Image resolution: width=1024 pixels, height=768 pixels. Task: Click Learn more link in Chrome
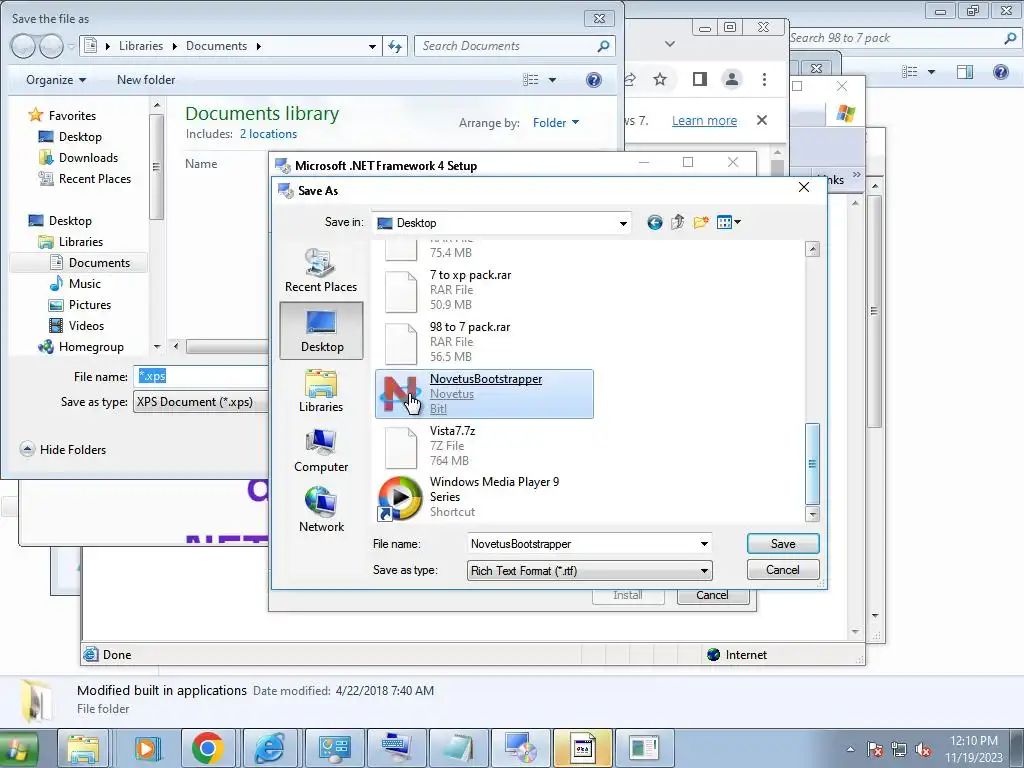704,121
